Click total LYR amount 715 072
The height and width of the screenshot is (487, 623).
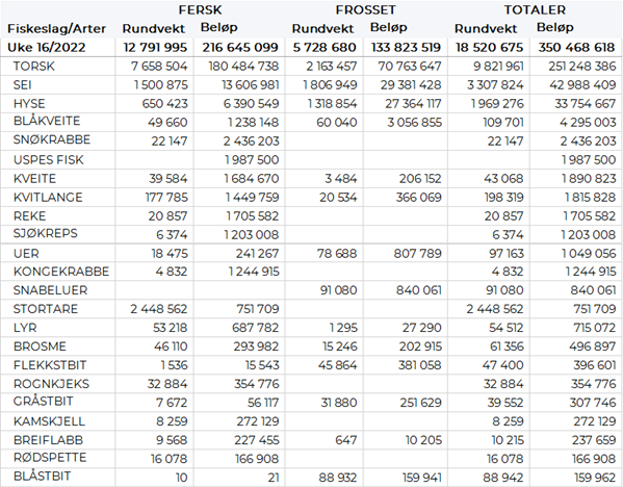(x=588, y=328)
